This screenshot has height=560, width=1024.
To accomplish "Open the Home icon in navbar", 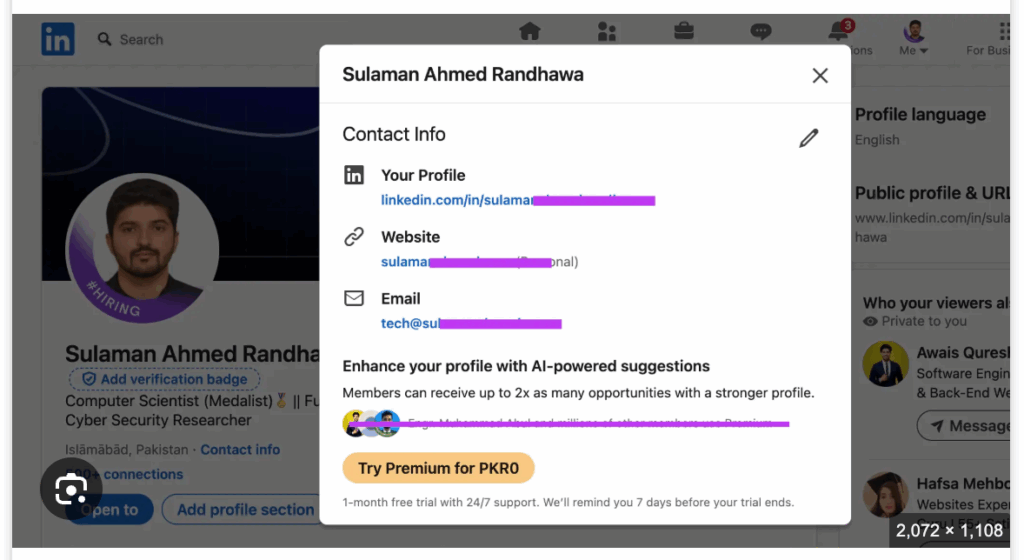I will 530,31.
